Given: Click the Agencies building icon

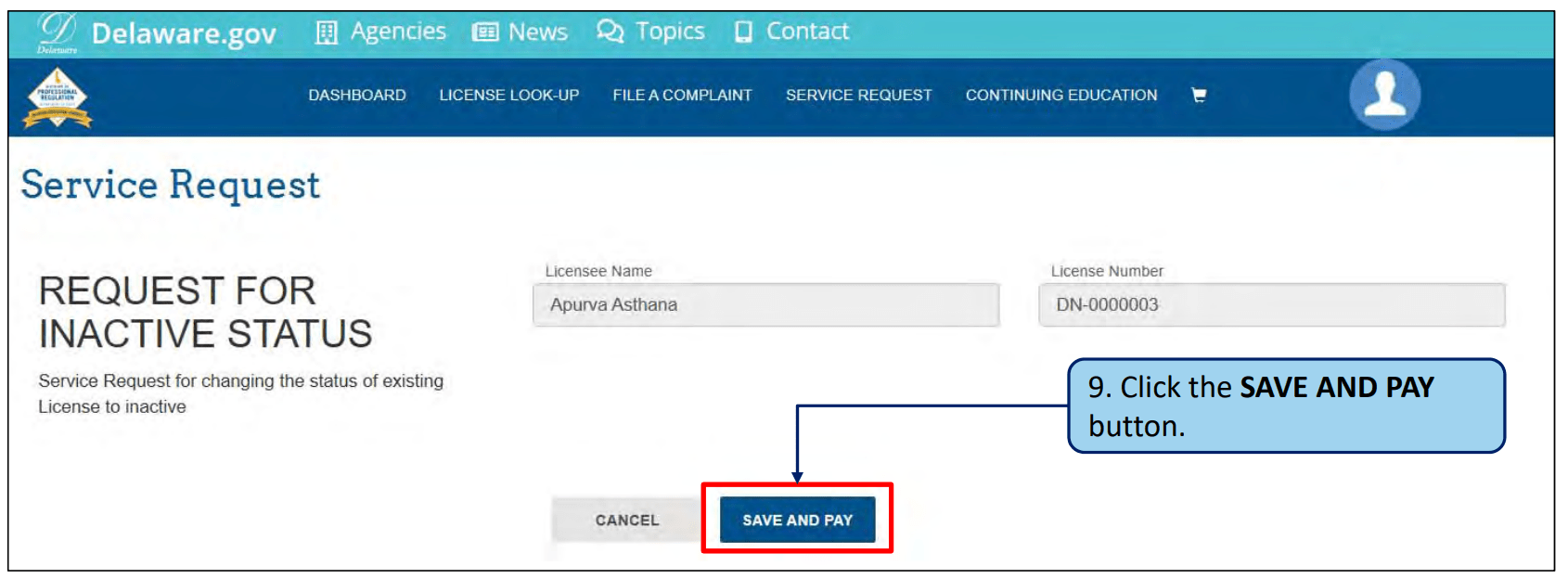Looking at the screenshot, I should pyautogui.click(x=326, y=32).
